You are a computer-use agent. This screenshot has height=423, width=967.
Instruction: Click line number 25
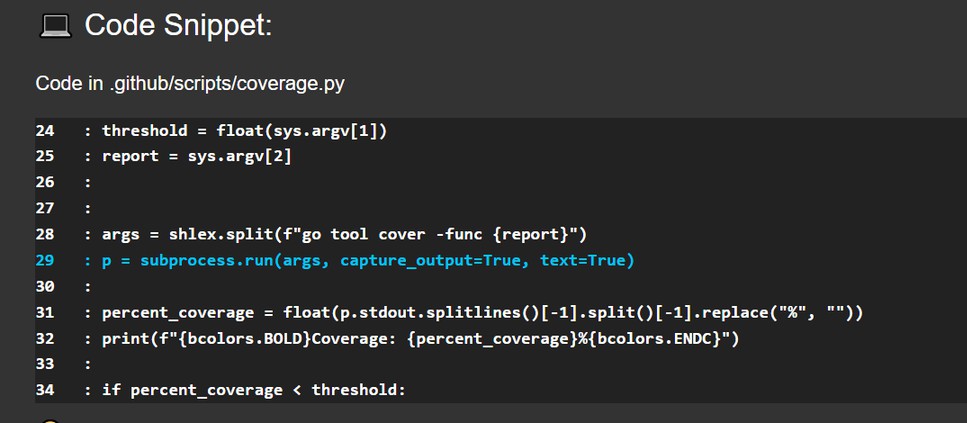point(45,156)
